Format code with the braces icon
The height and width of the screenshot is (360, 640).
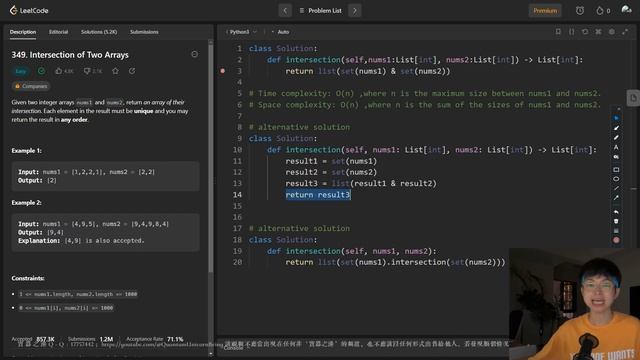[x=571, y=32]
